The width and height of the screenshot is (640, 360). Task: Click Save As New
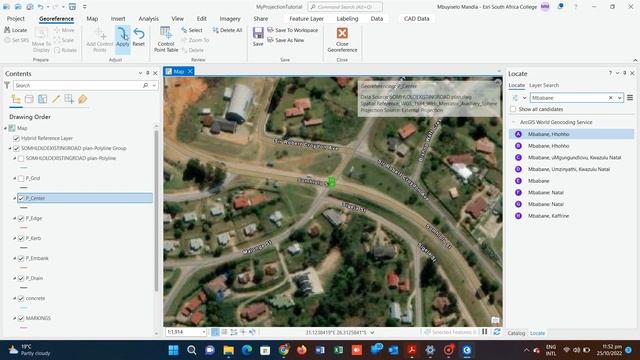pyautogui.click(x=286, y=40)
